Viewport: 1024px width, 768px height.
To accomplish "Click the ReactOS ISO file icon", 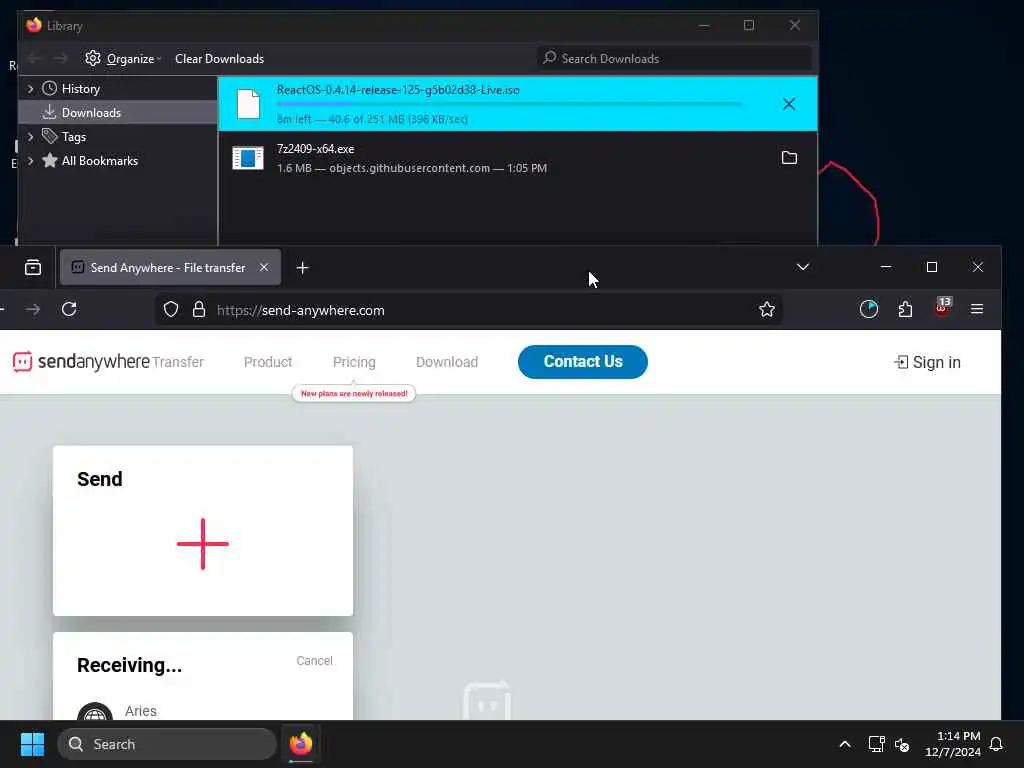I will pos(248,104).
